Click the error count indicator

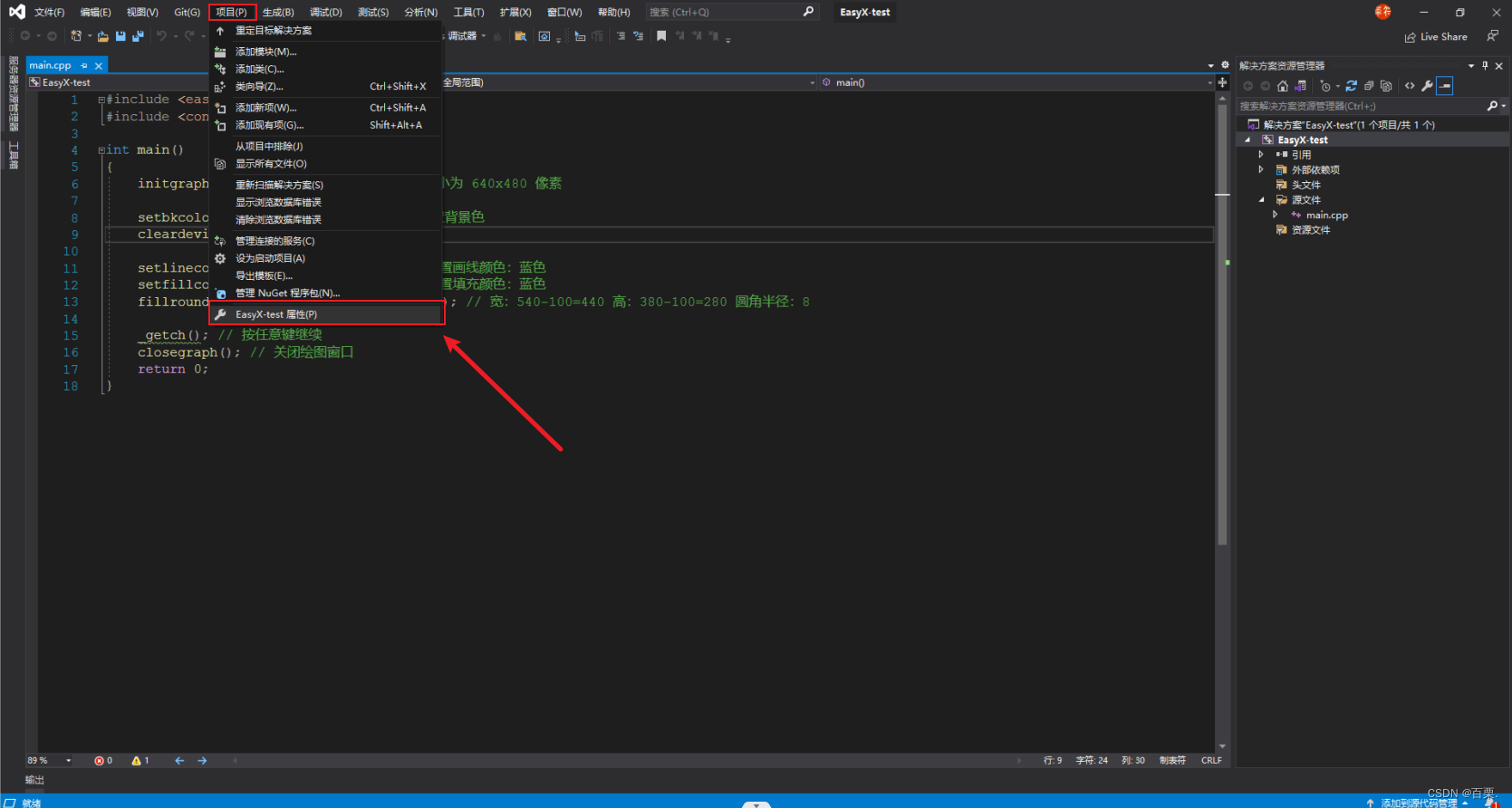coord(103,761)
